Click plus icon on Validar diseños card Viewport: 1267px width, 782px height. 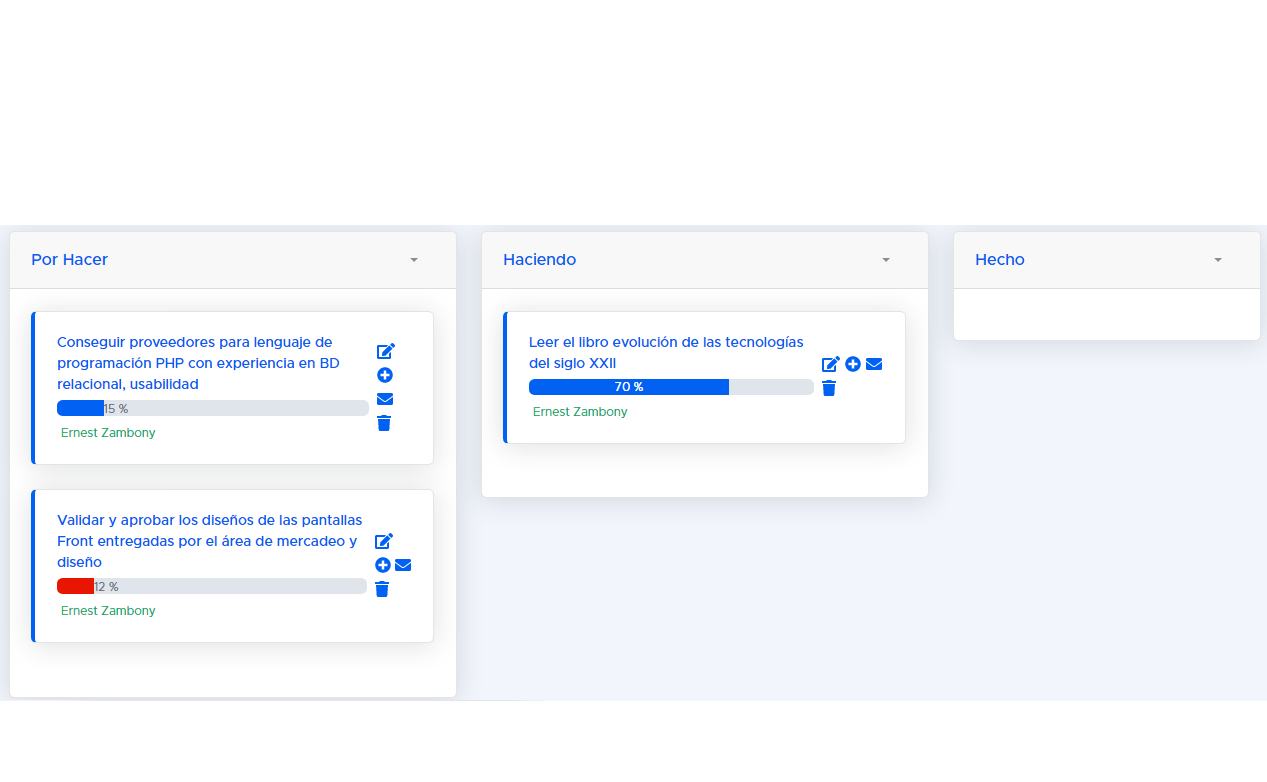click(x=383, y=565)
